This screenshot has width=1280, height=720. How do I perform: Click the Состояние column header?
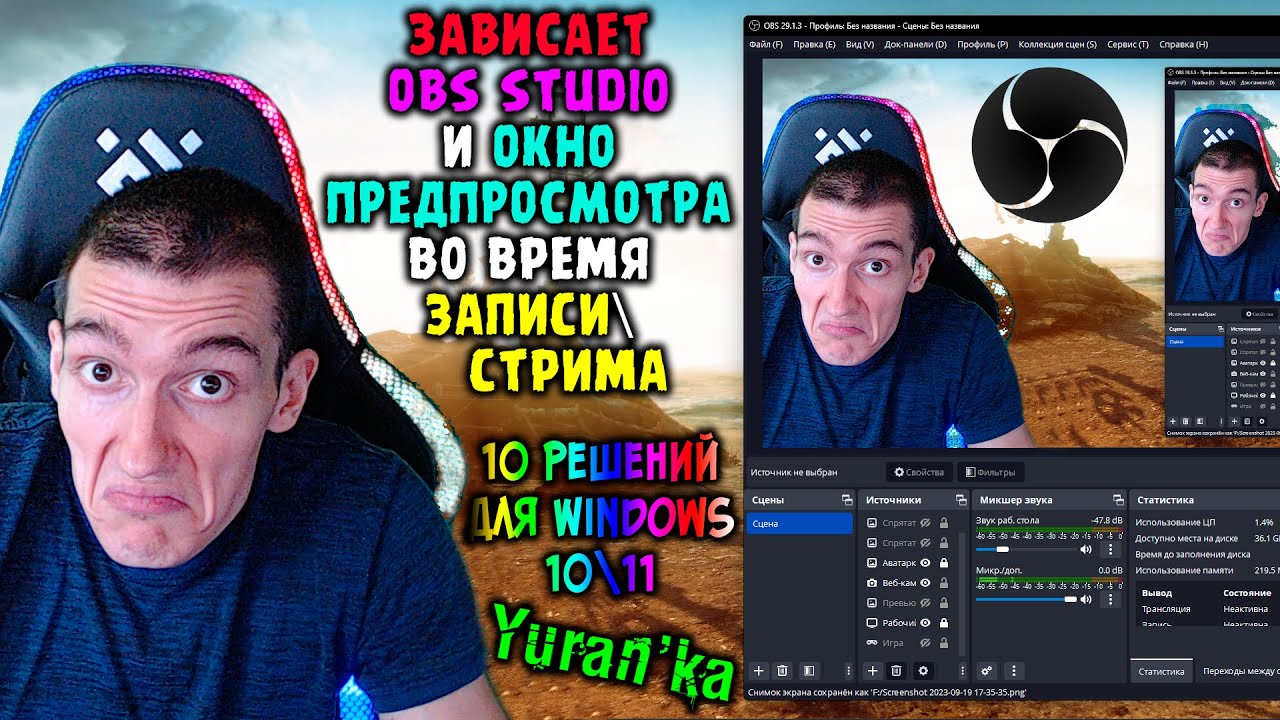1246,593
